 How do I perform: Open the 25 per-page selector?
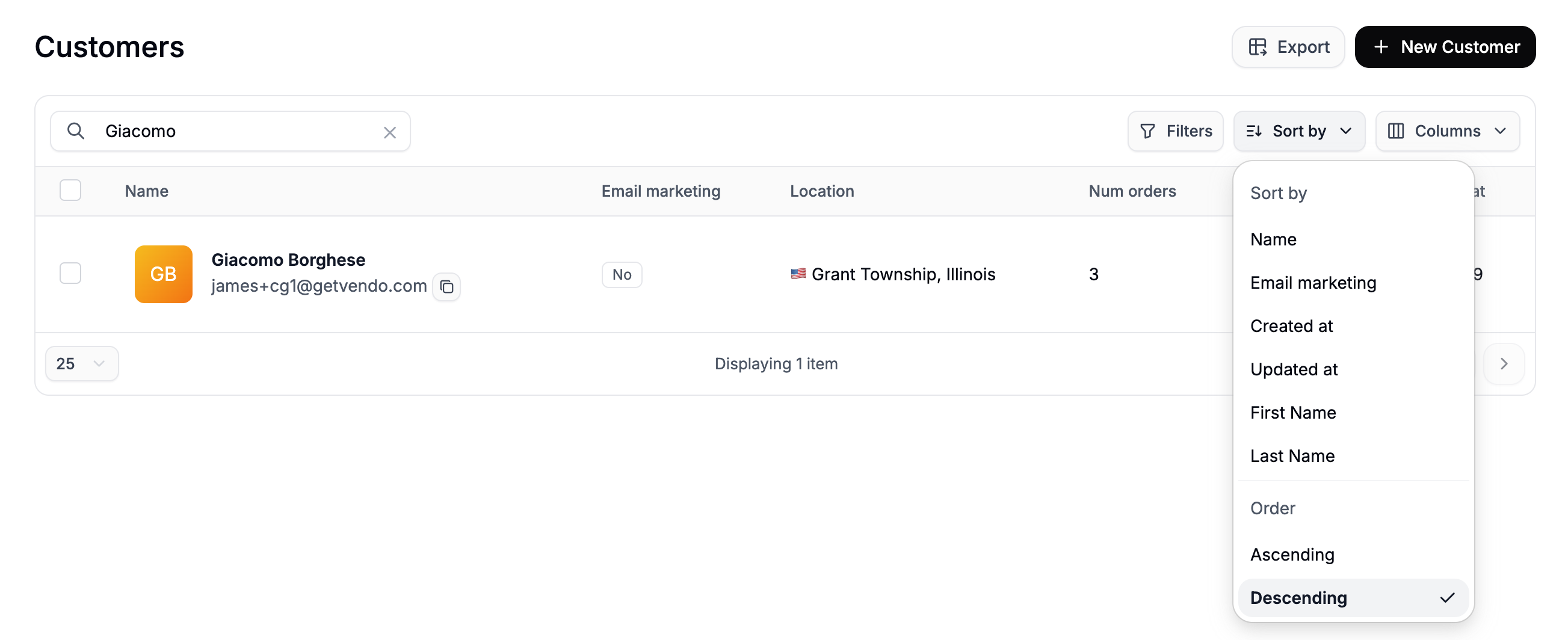pyautogui.click(x=82, y=364)
